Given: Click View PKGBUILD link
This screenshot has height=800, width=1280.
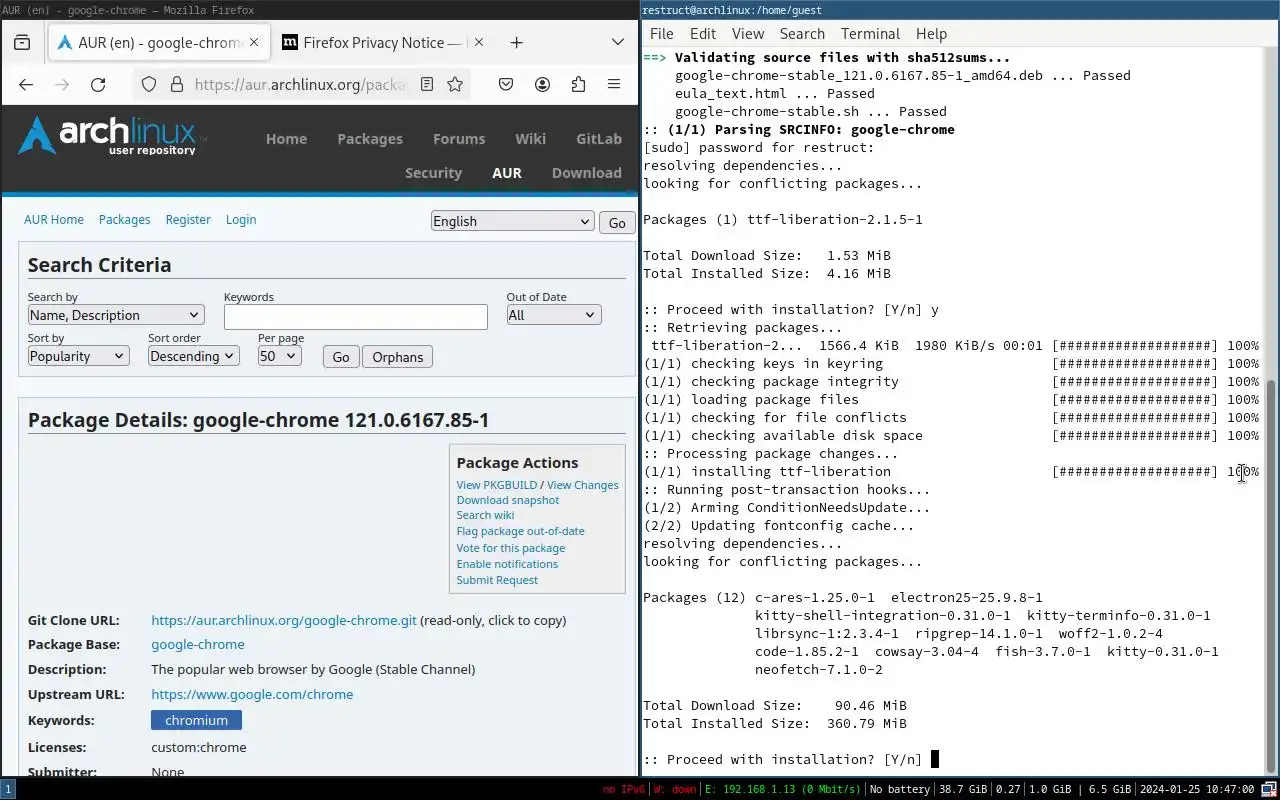Looking at the screenshot, I should coord(497,485).
